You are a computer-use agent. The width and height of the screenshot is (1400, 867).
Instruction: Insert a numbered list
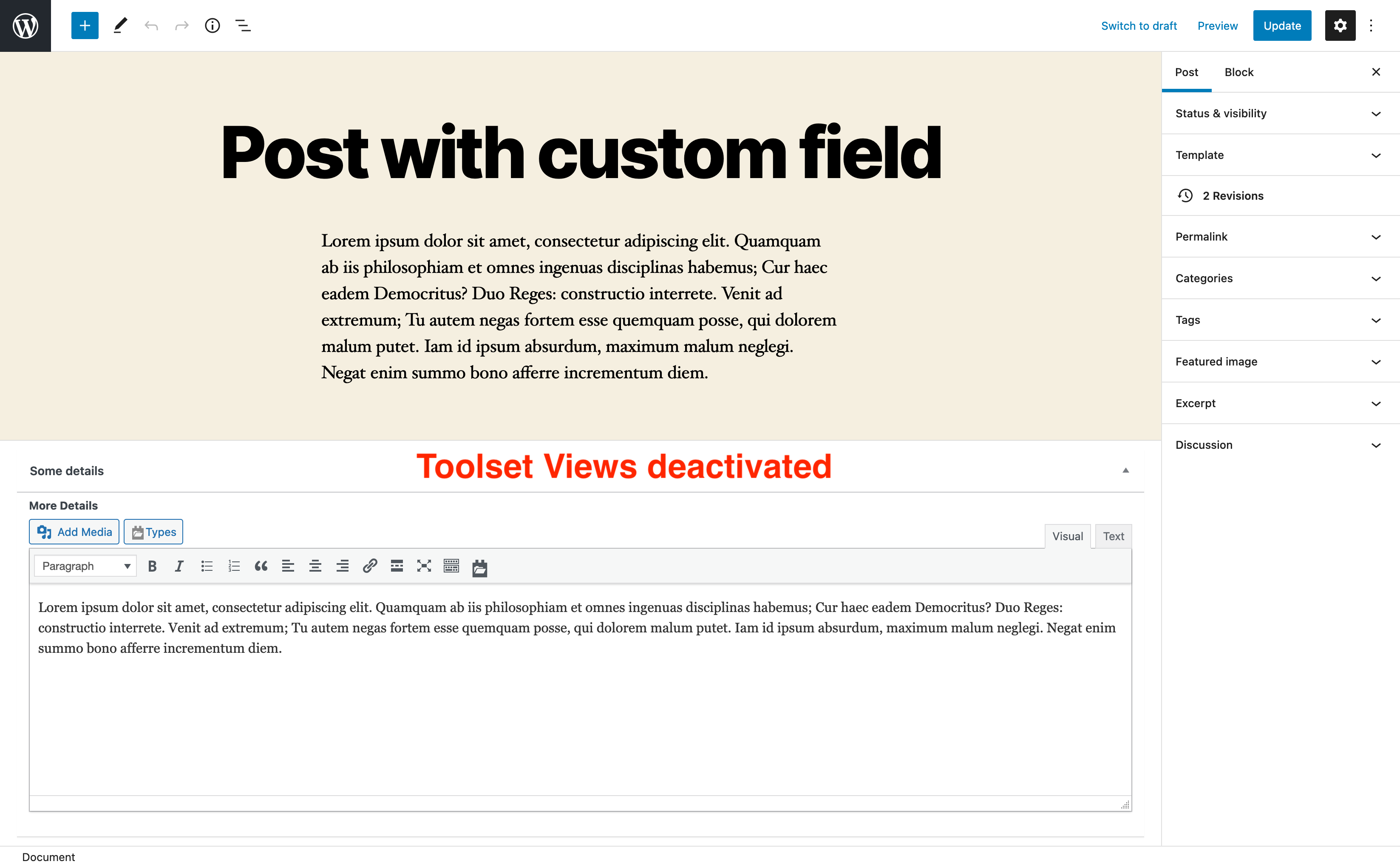(x=234, y=567)
